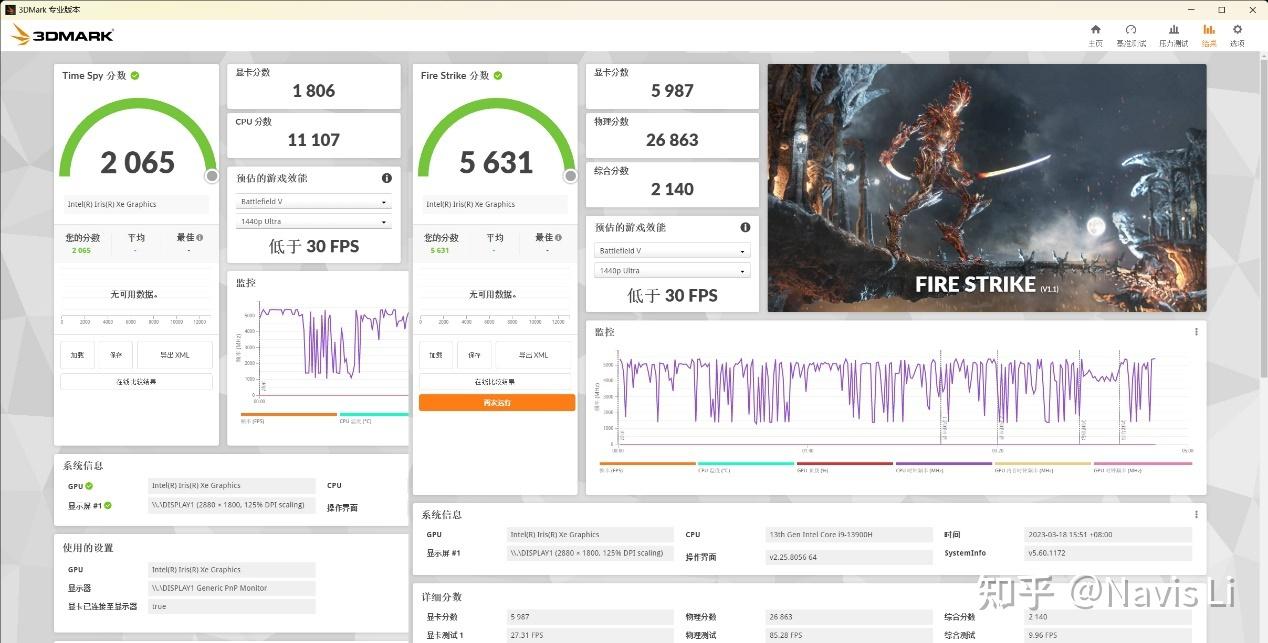Click 导出 XML button under Fire Strike
1268x643 pixels.
pos(534,355)
